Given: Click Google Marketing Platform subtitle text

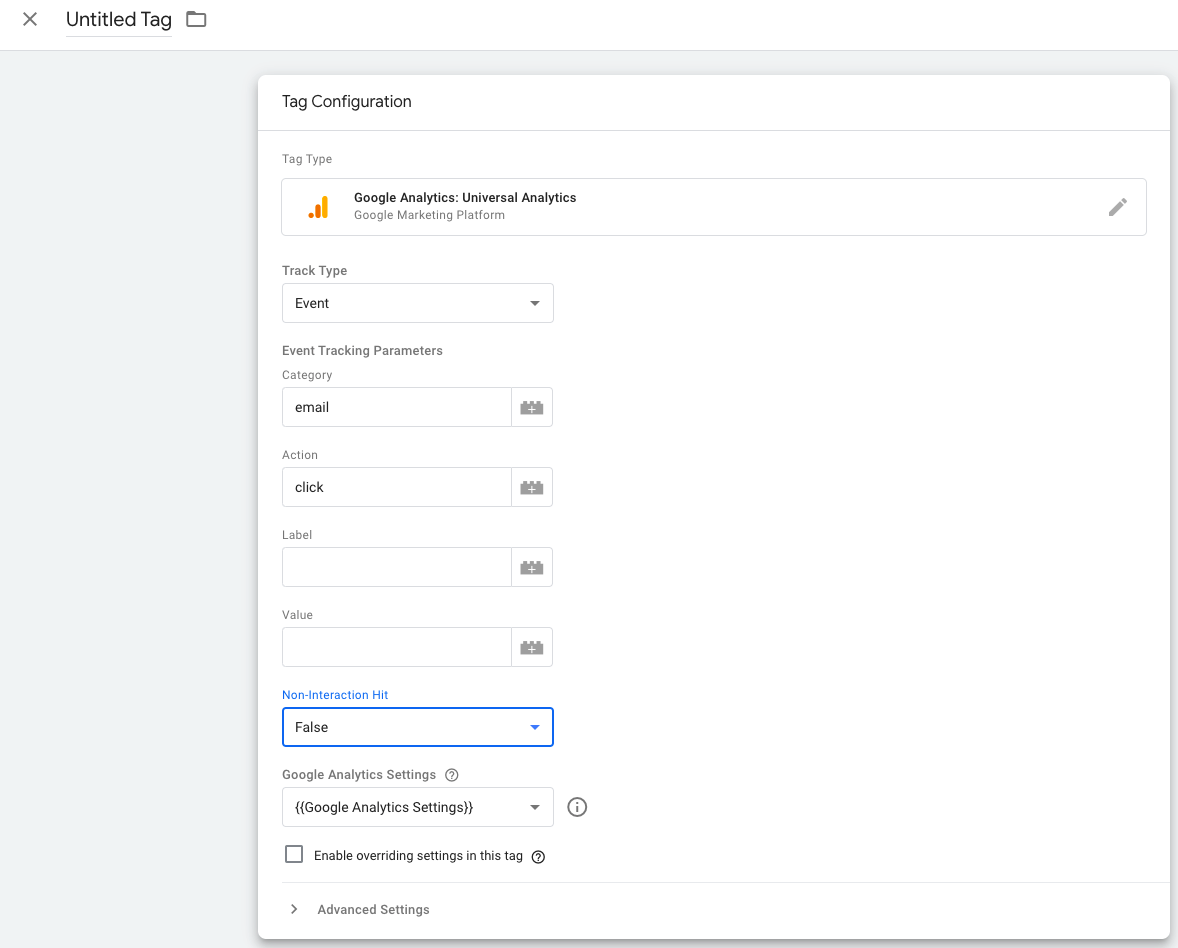Looking at the screenshot, I should click(429, 215).
